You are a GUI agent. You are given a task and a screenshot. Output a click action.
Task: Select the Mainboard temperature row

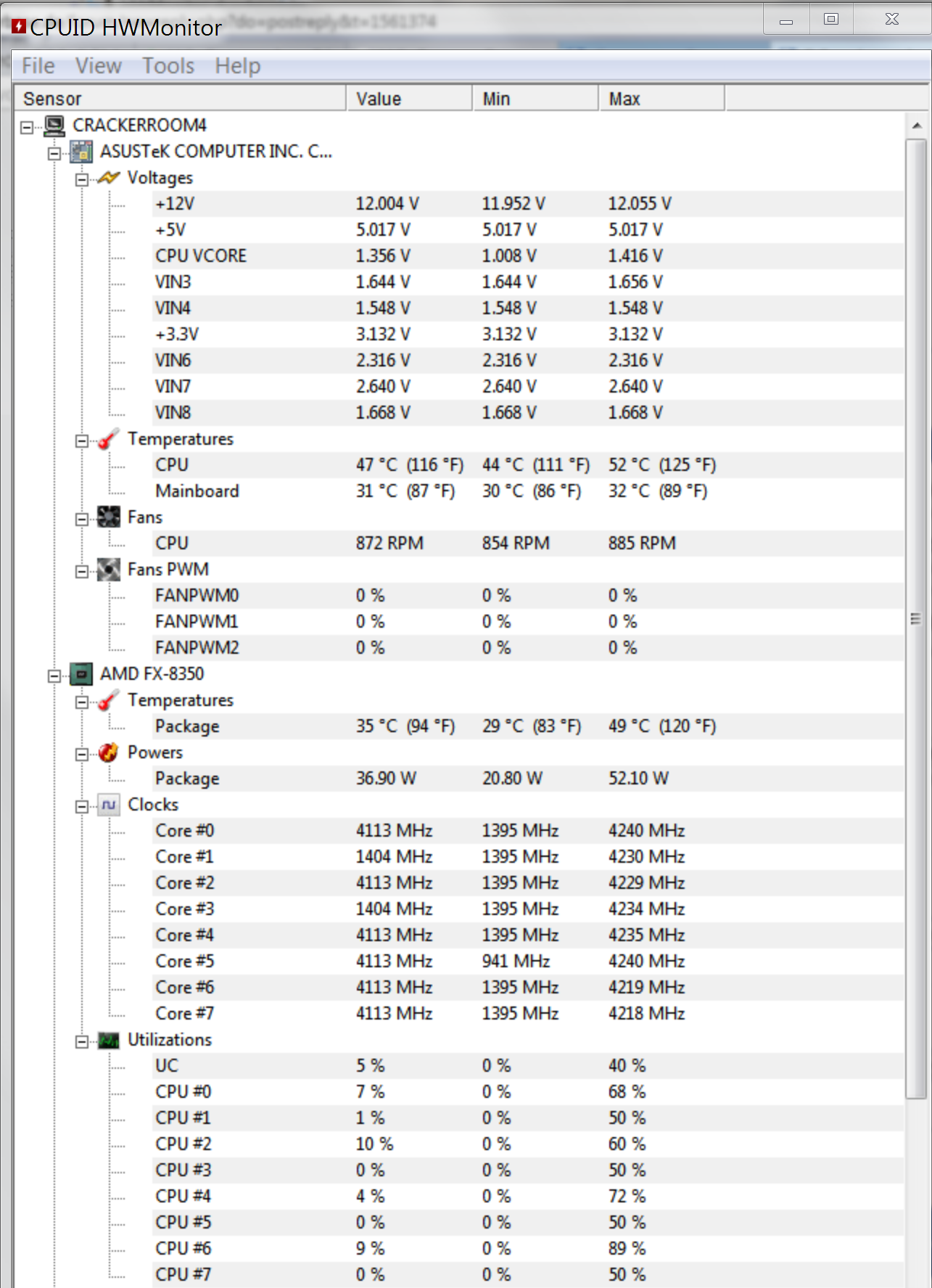click(x=528, y=491)
